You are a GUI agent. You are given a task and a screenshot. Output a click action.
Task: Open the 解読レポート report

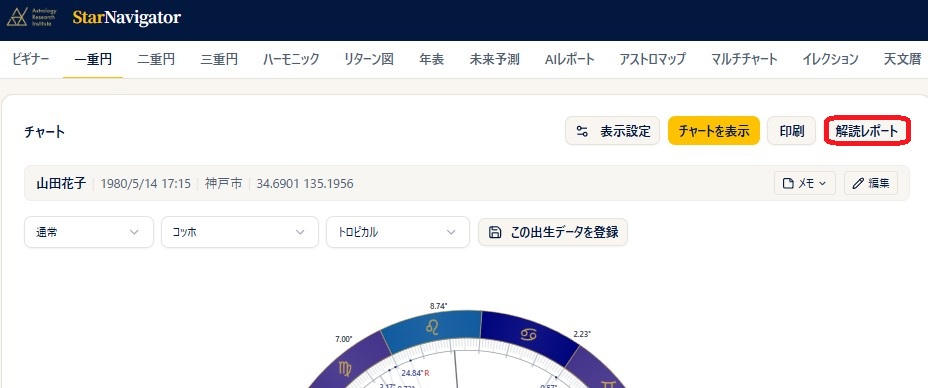[x=867, y=131]
